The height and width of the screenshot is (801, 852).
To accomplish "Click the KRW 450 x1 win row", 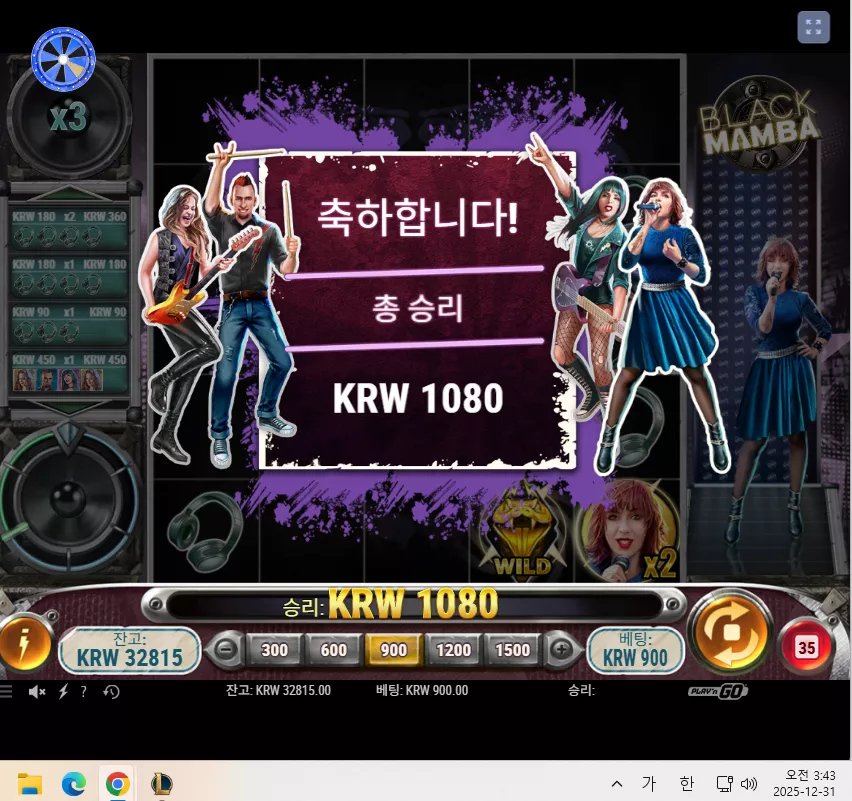I will (69, 371).
